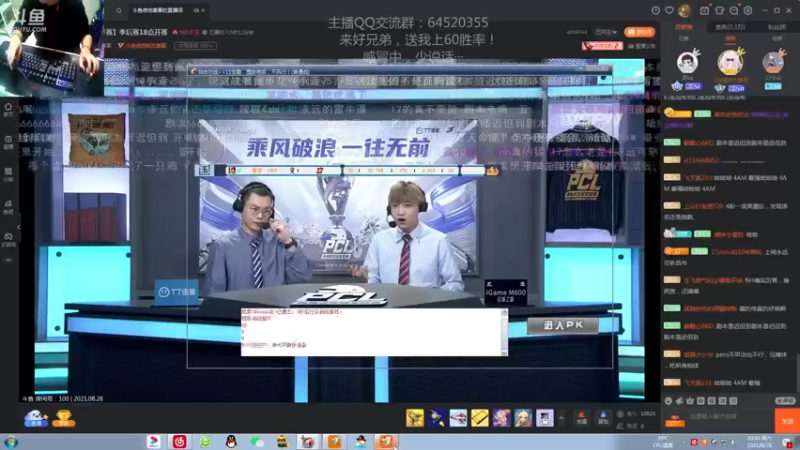The image size is (800, 450).
Task: Open the third ranked user's avatar
Action: point(773,62)
